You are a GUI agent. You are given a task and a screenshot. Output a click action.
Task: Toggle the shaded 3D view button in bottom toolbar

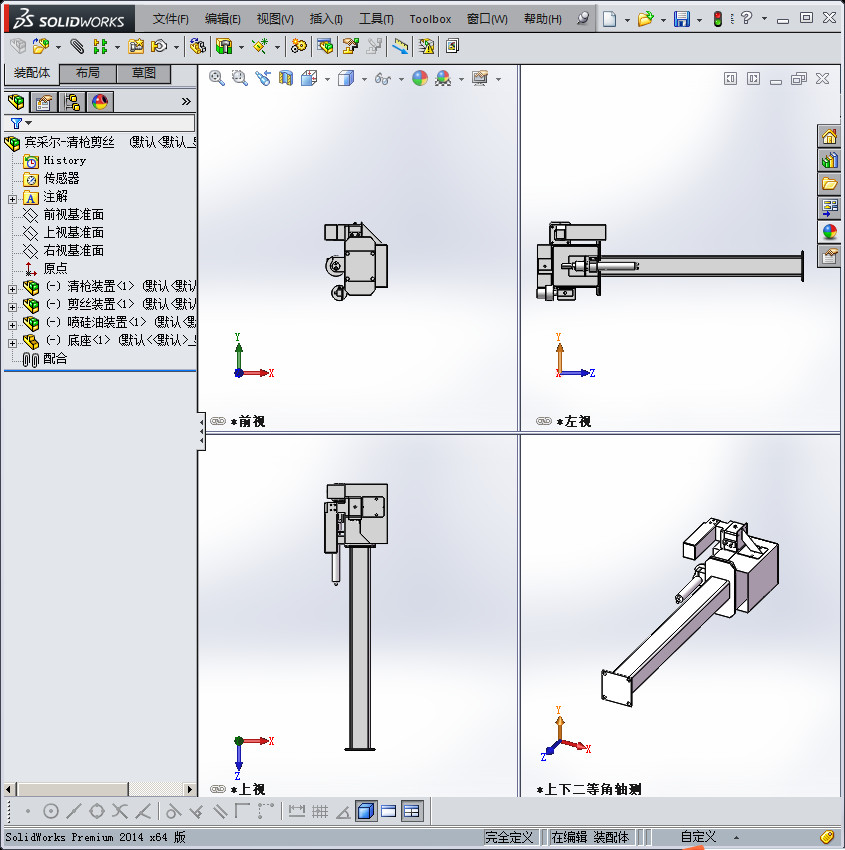pos(366,812)
